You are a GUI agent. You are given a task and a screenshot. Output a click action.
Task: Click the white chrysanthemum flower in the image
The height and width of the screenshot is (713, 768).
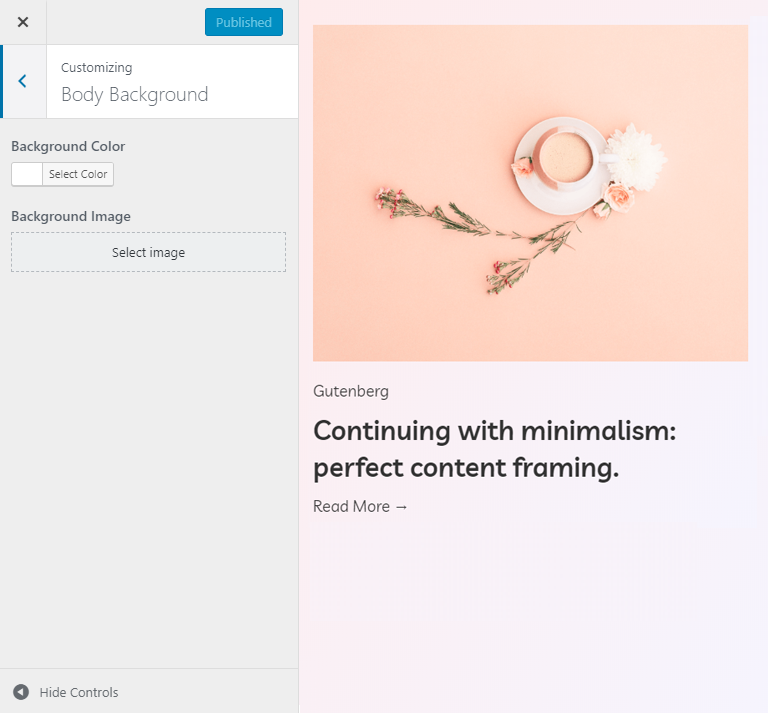[635, 157]
